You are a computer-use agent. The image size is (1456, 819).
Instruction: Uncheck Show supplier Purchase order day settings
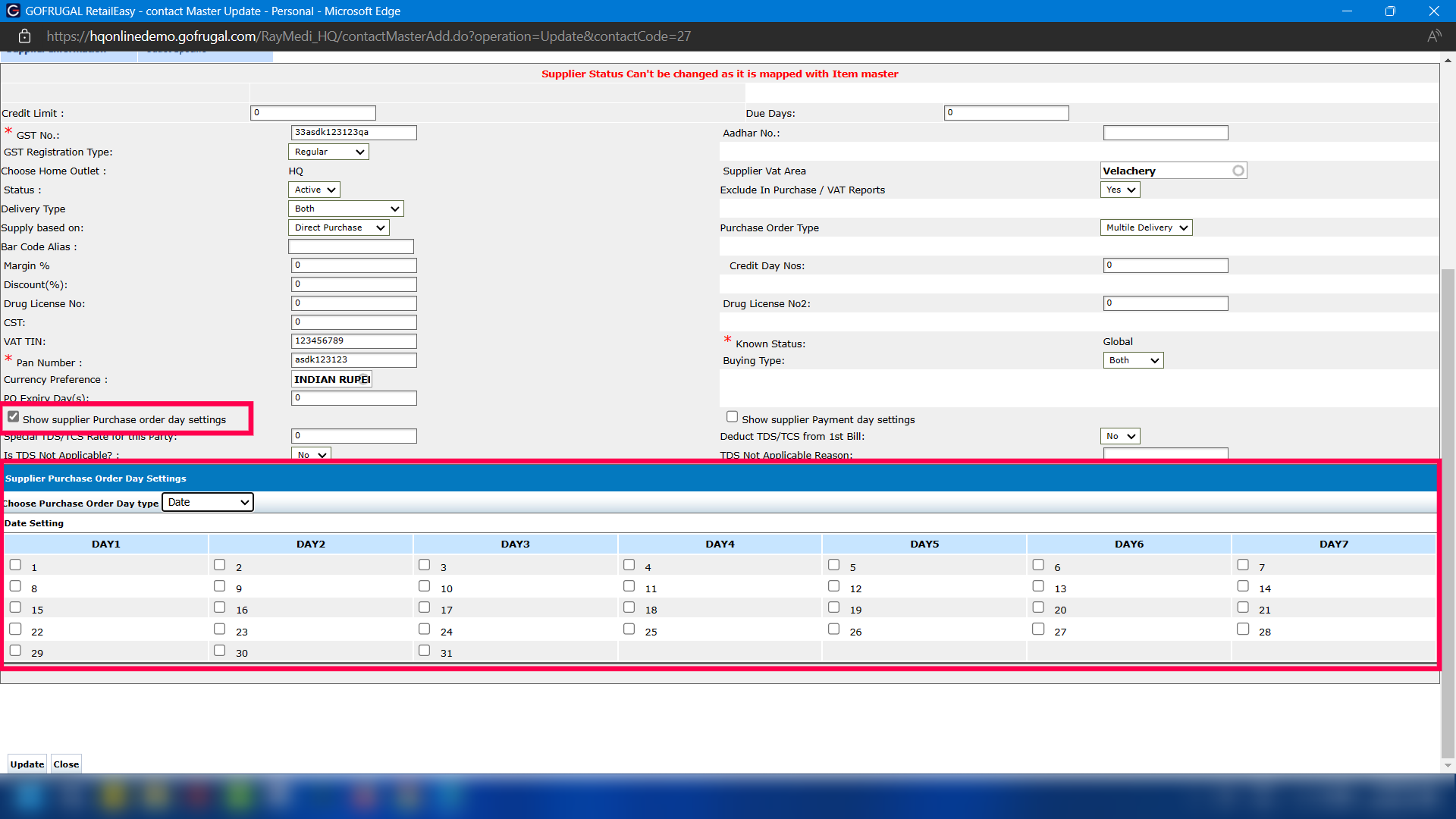[14, 417]
